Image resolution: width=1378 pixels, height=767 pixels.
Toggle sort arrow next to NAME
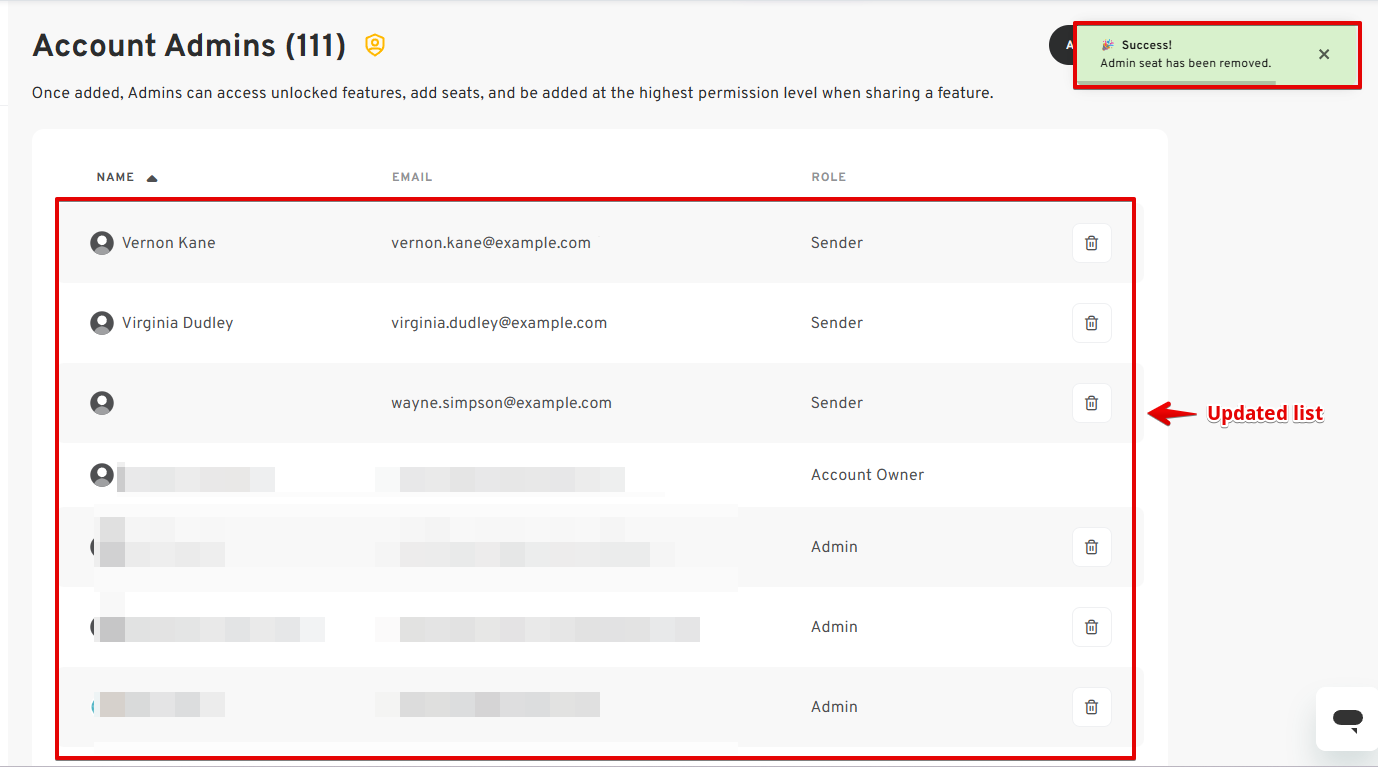[152, 178]
